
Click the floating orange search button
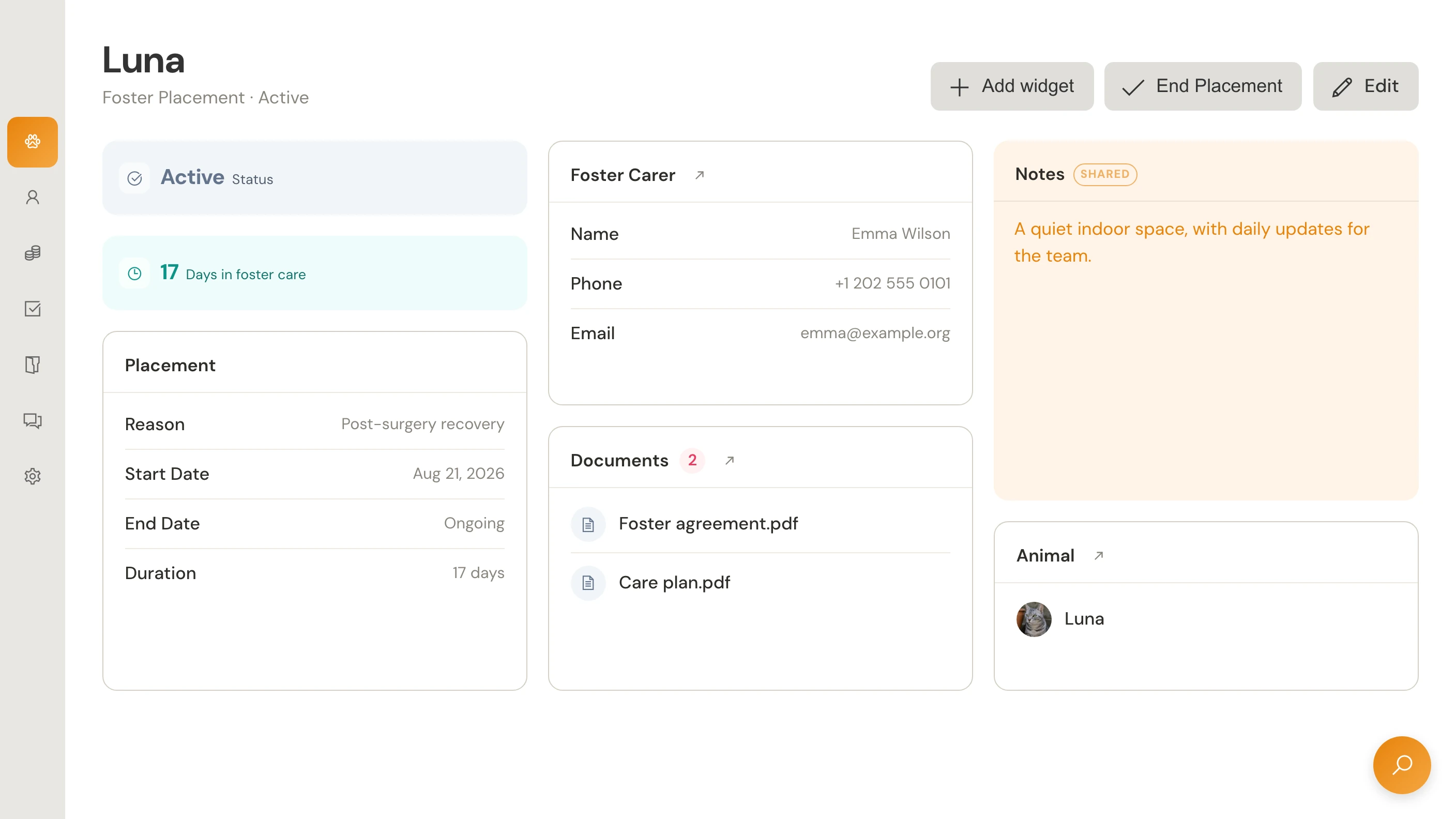1402,765
